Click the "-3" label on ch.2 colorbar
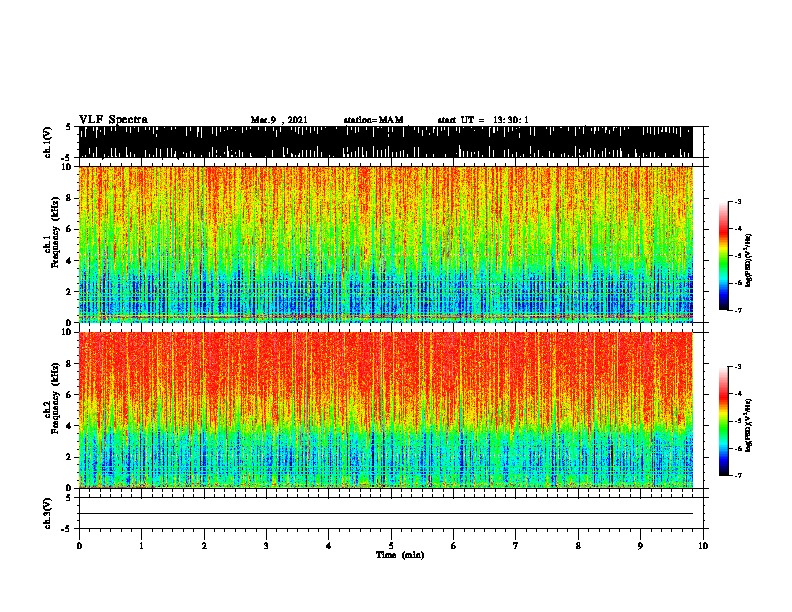This screenshot has width=792, height=612. coord(737,367)
